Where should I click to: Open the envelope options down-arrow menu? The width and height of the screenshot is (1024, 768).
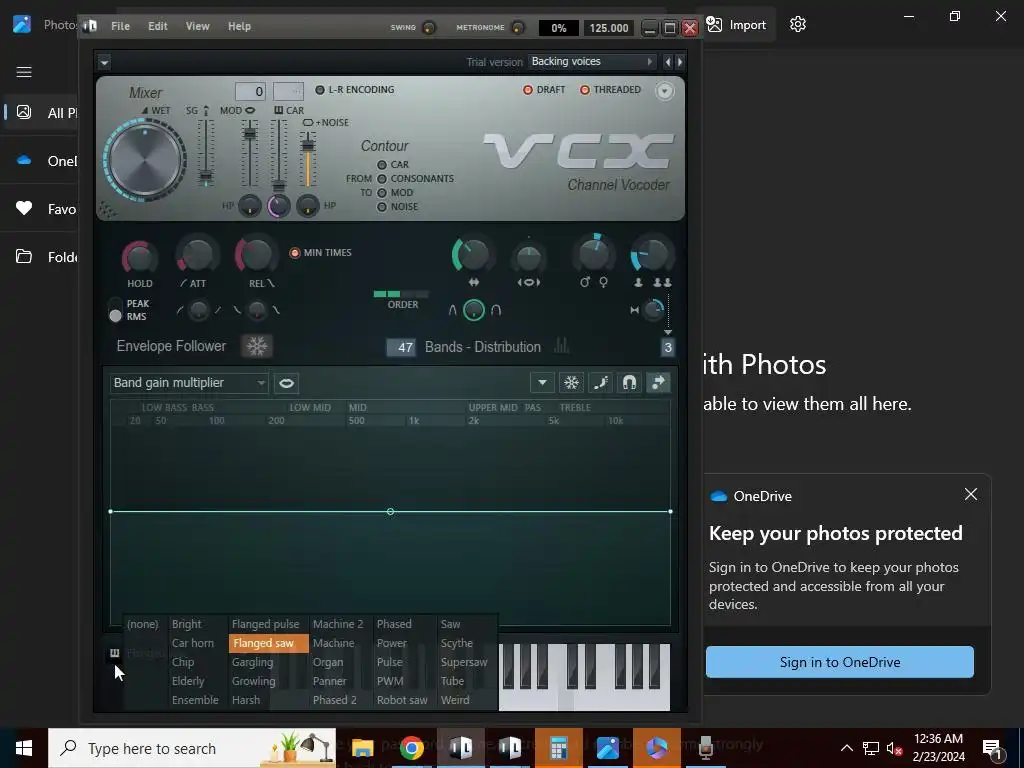click(x=542, y=383)
